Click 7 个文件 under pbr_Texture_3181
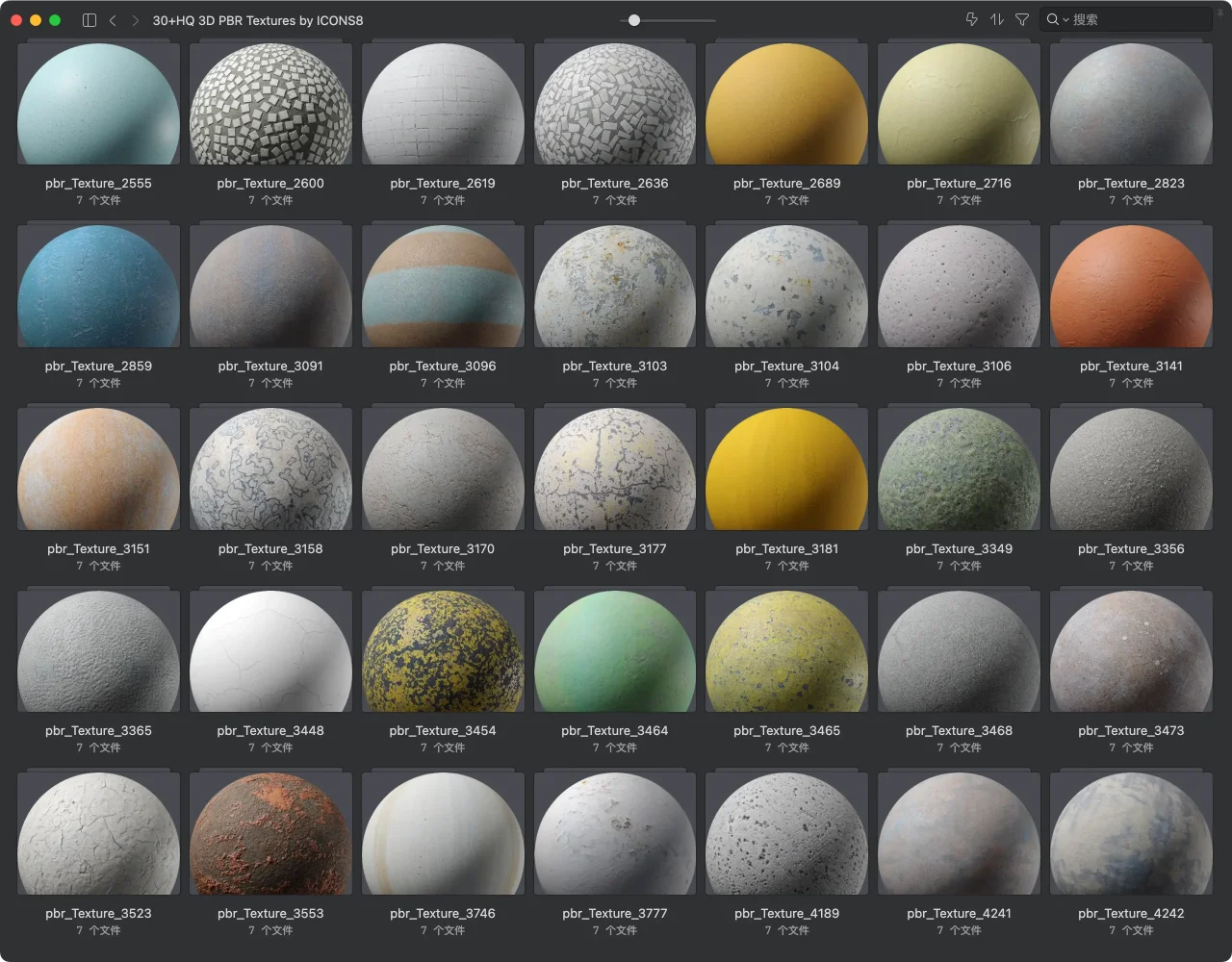1232x962 pixels. (x=786, y=566)
